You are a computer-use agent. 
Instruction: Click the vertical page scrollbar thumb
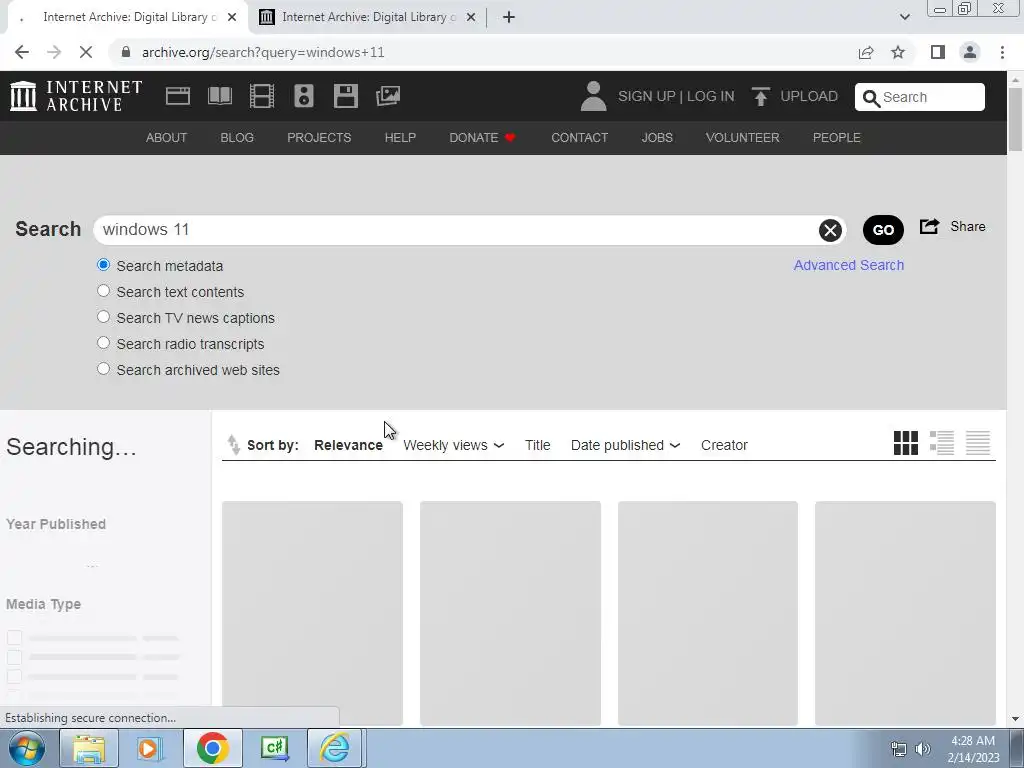pos(1015,119)
